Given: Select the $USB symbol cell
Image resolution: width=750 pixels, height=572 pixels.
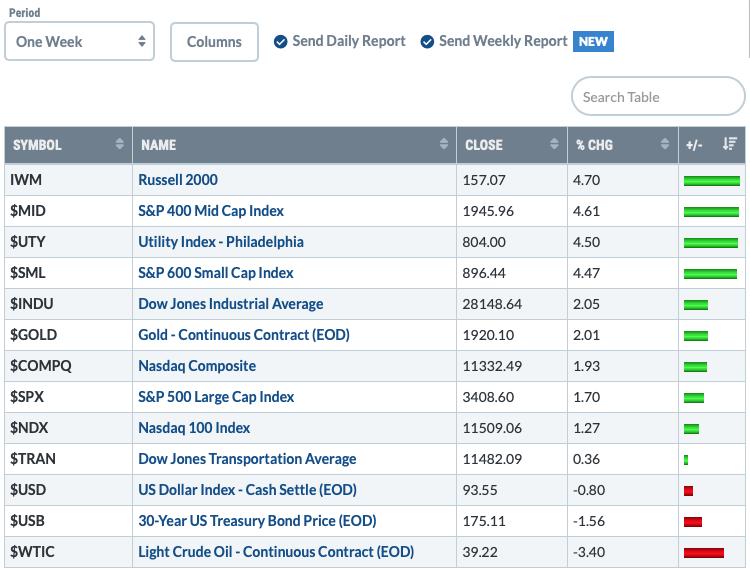Looking at the screenshot, I should (x=68, y=521).
